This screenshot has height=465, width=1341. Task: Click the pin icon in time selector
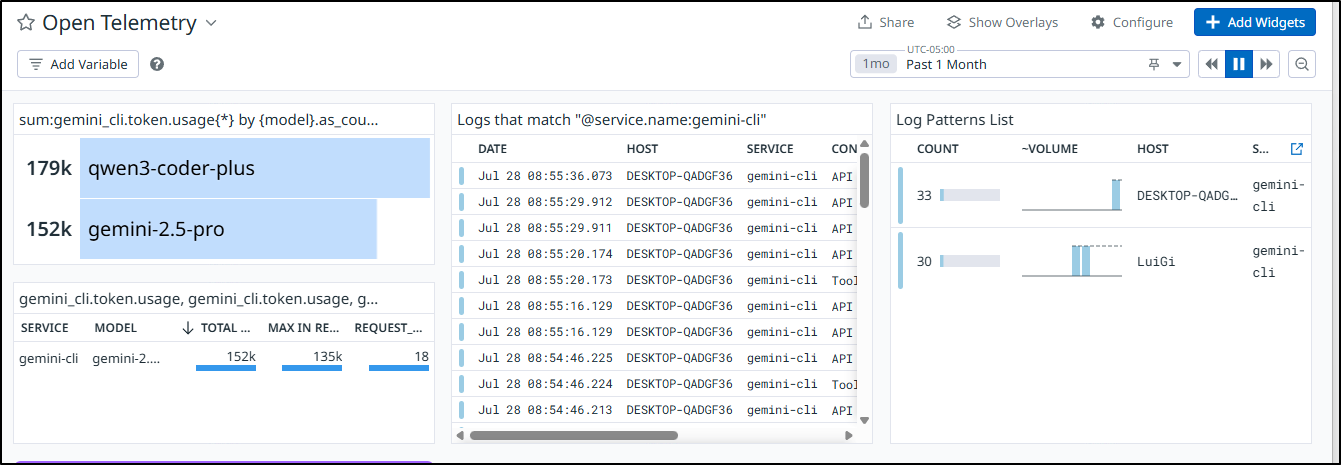(x=1154, y=64)
